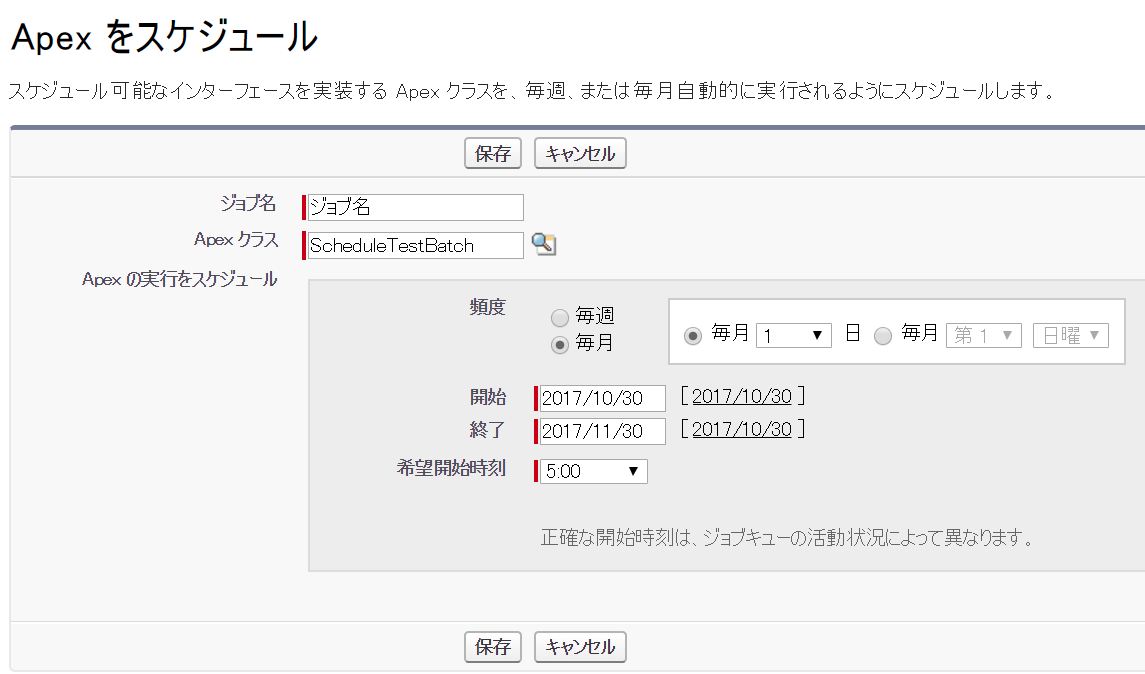This screenshot has height=674, width=1145.
Task: Click the 2017/10/30 link beside 終了
Action: [x=746, y=429]
